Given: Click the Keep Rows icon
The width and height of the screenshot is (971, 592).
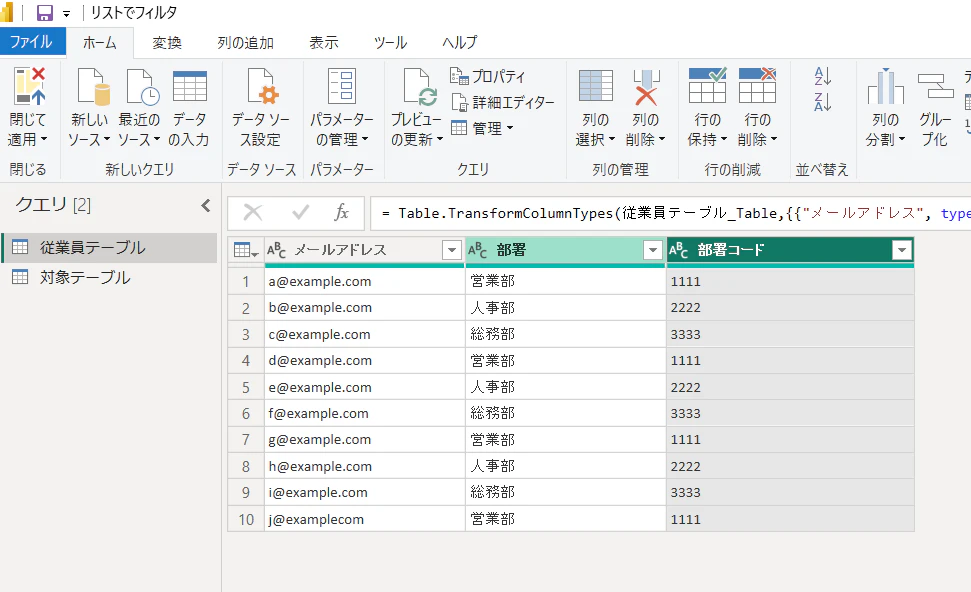Looking at the screenshot, I should click(x=707, y=85).
